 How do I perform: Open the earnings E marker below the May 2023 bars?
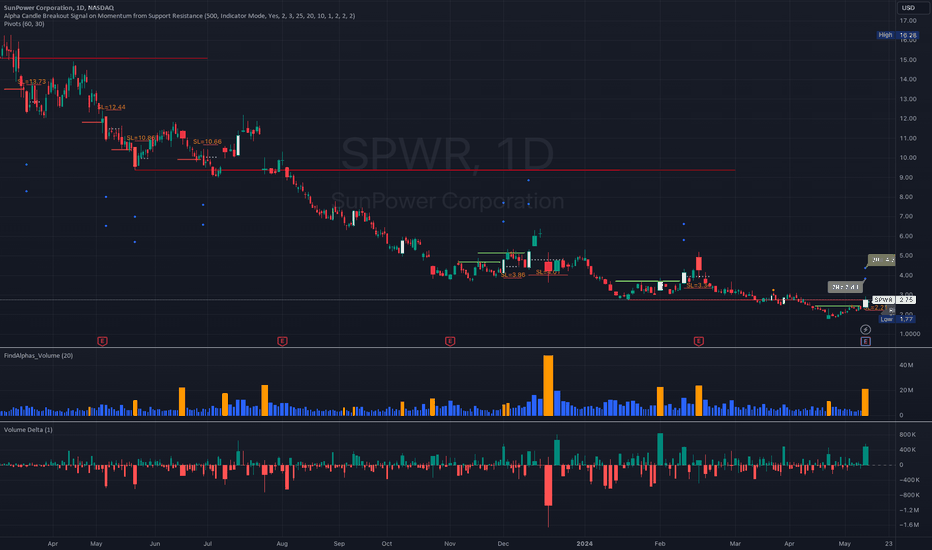pos(102,341)
